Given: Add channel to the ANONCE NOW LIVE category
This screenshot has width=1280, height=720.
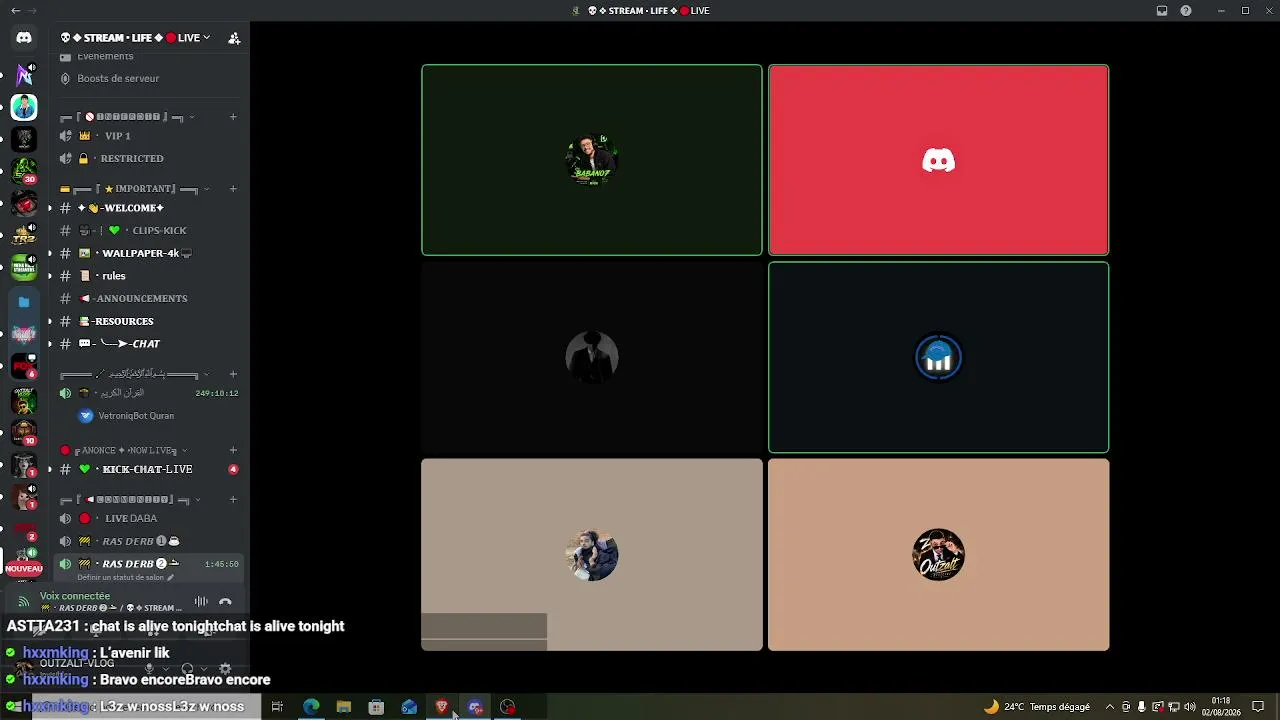Looking at the screenshot, I should pyautogui.click(x=233, y=450).
